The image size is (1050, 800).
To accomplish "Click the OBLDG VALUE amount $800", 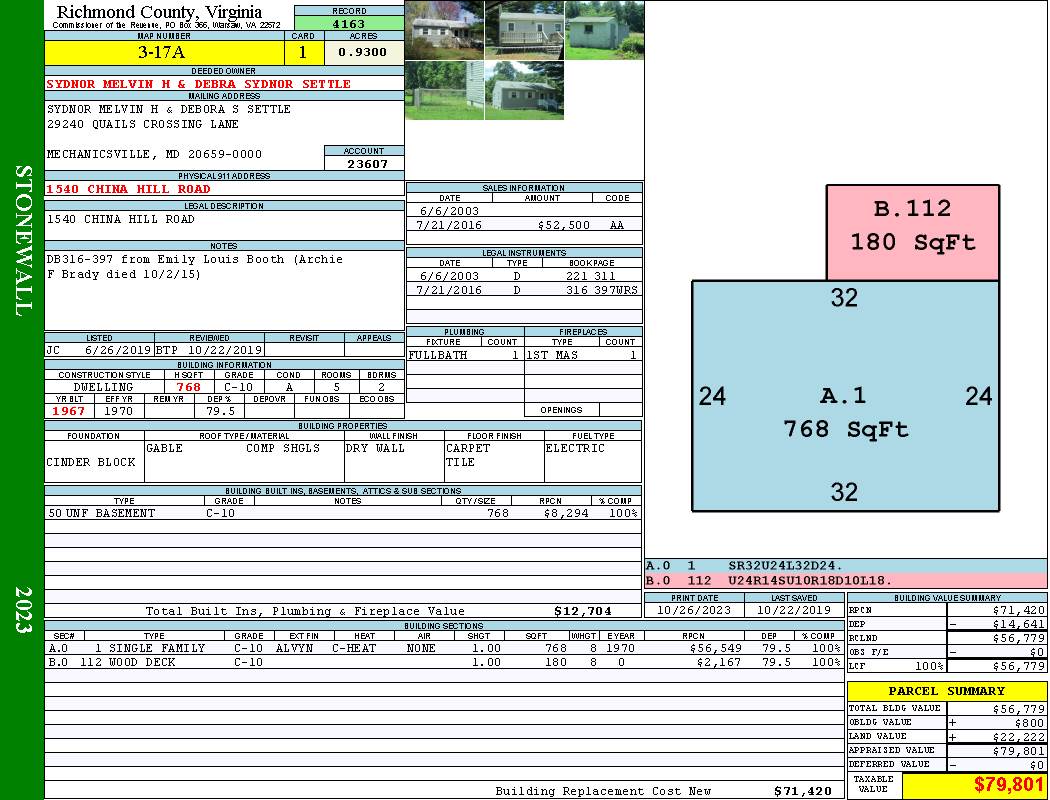I will click(x=1029, y=722).
